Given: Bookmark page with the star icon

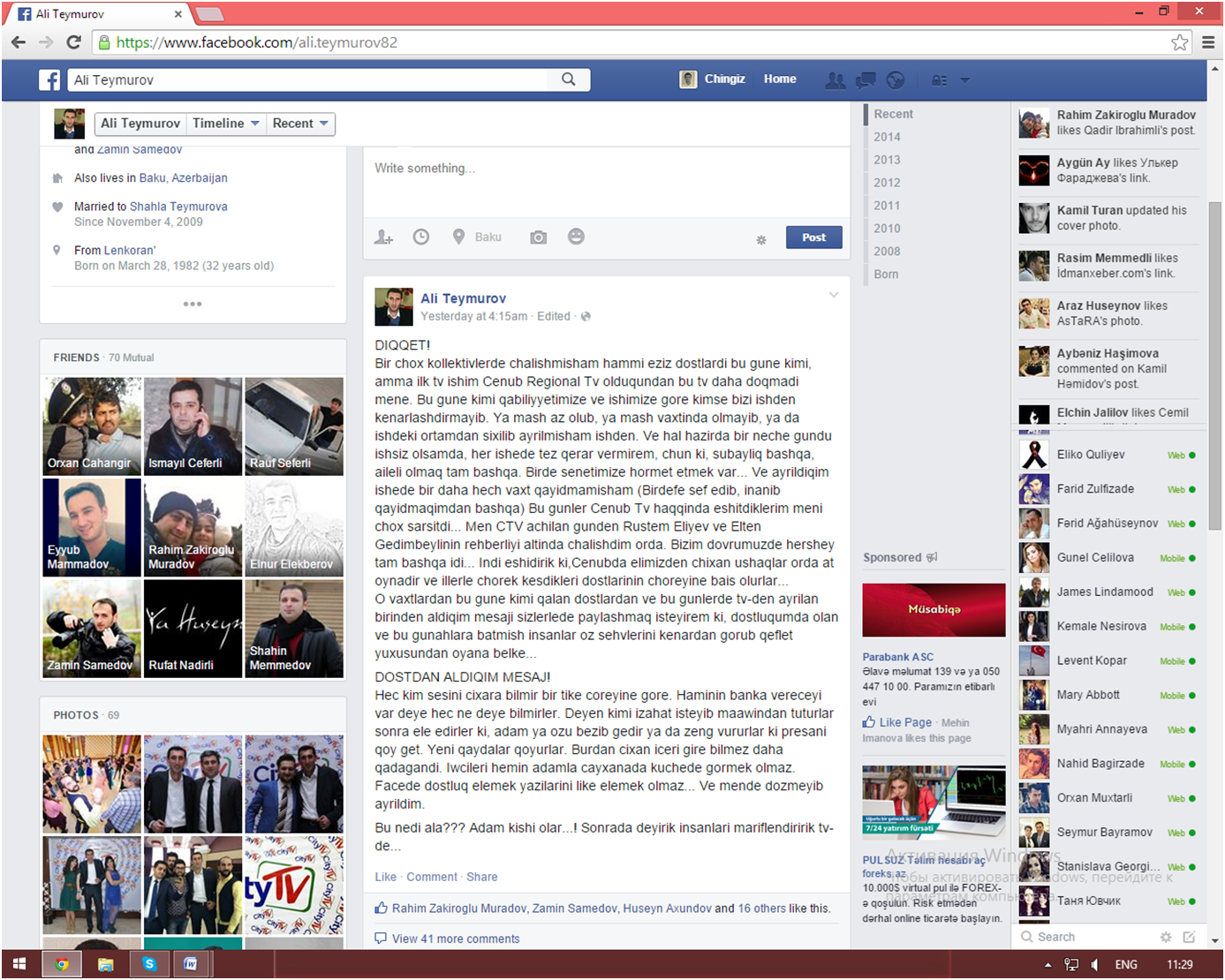Looking at the screenshot, I should click(1179, 42).
